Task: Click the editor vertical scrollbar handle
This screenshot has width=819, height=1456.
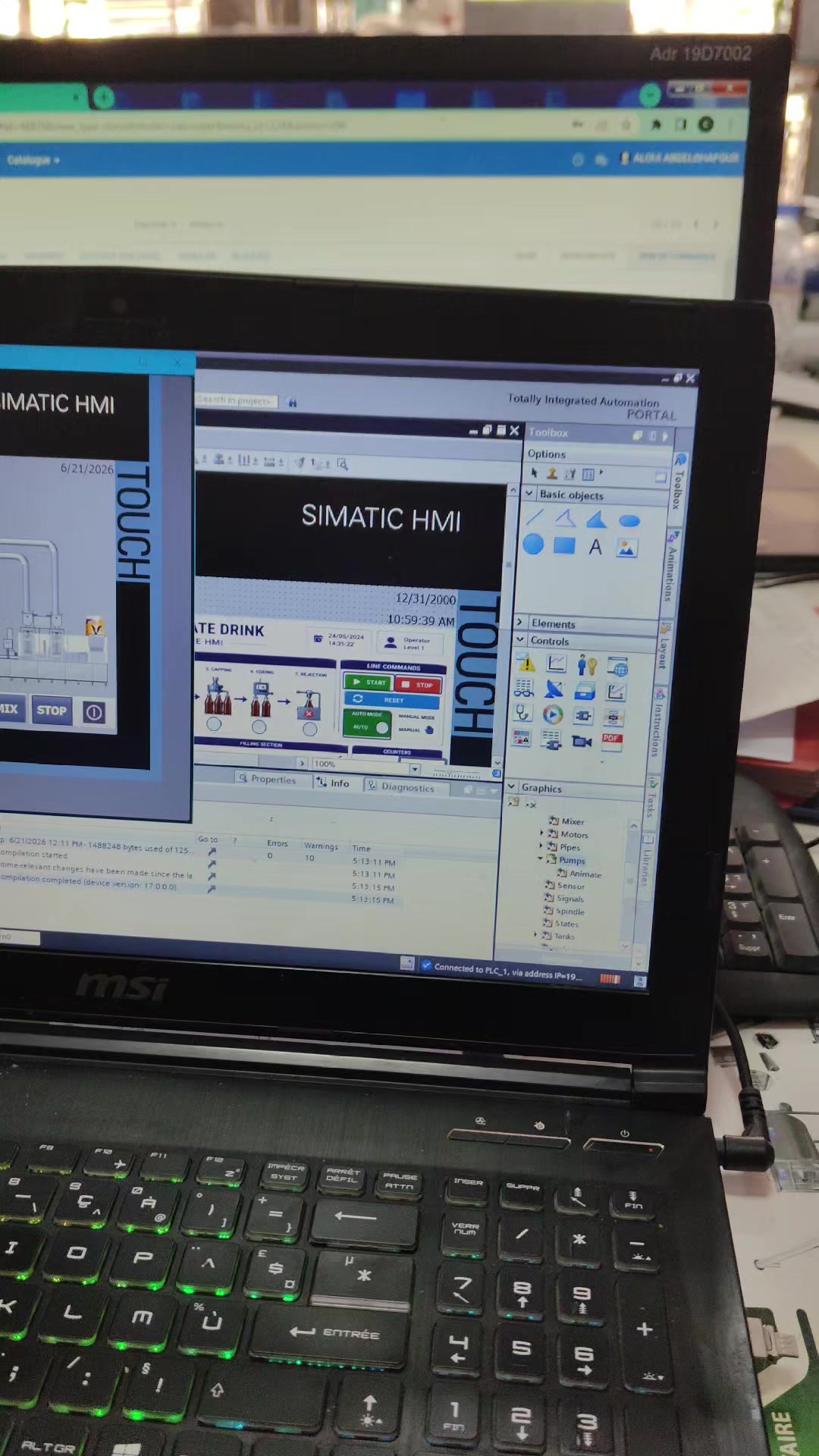Action: point(509,565)
